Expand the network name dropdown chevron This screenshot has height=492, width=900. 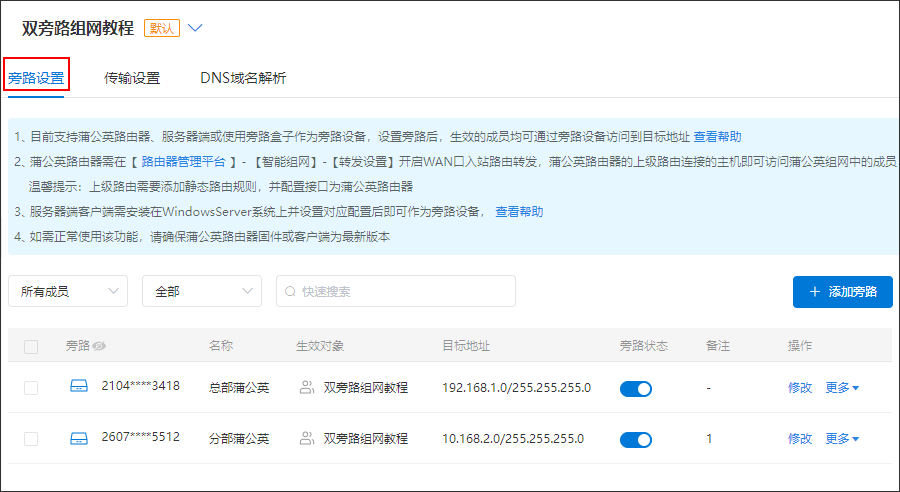click(195, 28)
